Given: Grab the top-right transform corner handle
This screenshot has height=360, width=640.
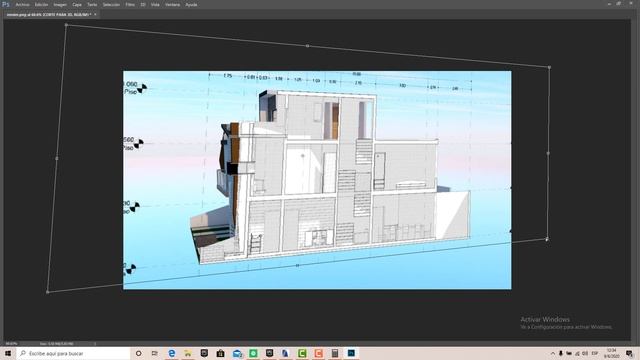Looking at the screenshot, I should 549,67.
